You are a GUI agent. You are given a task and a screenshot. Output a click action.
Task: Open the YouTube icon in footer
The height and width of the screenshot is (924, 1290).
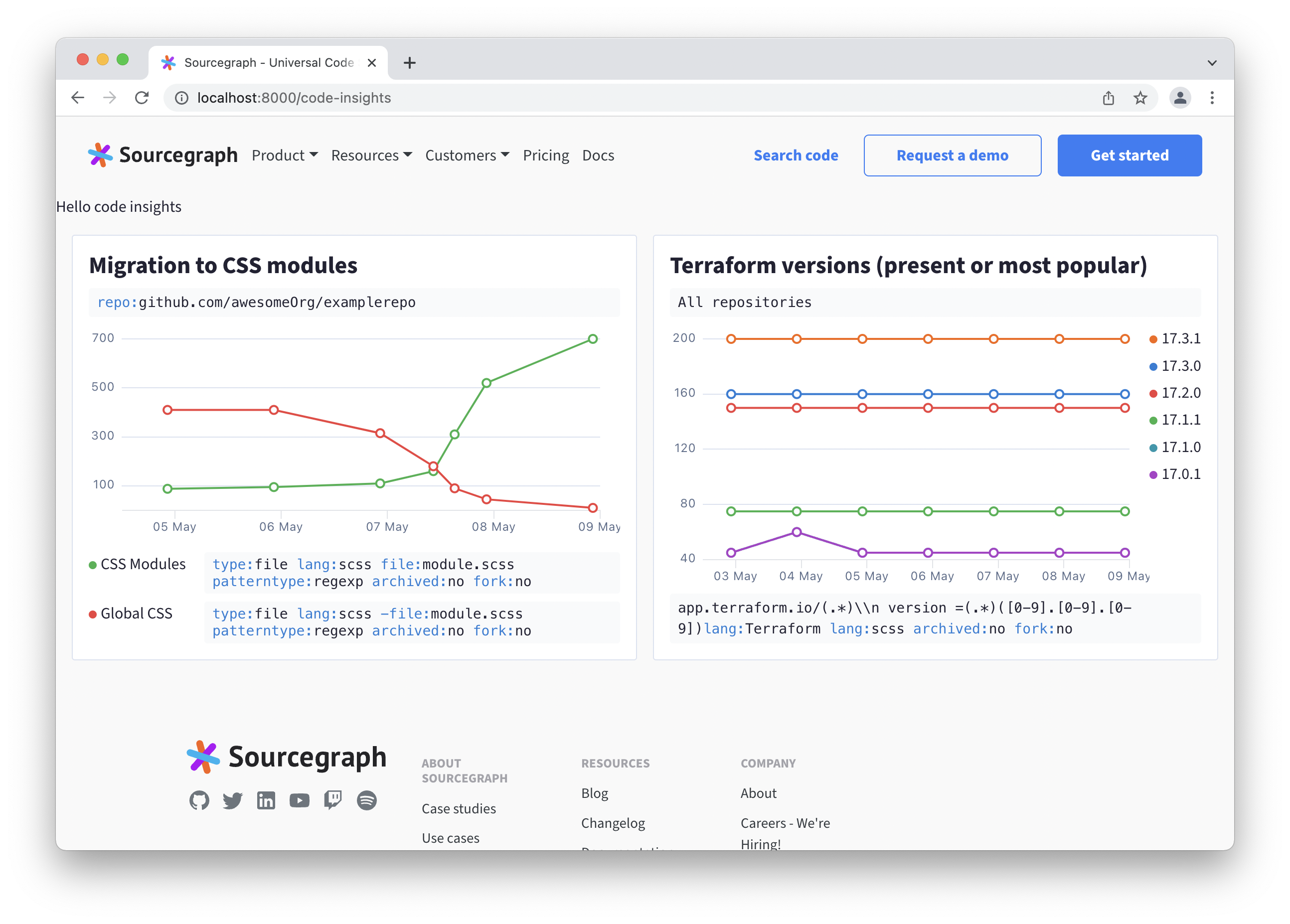tap(299, 800)
